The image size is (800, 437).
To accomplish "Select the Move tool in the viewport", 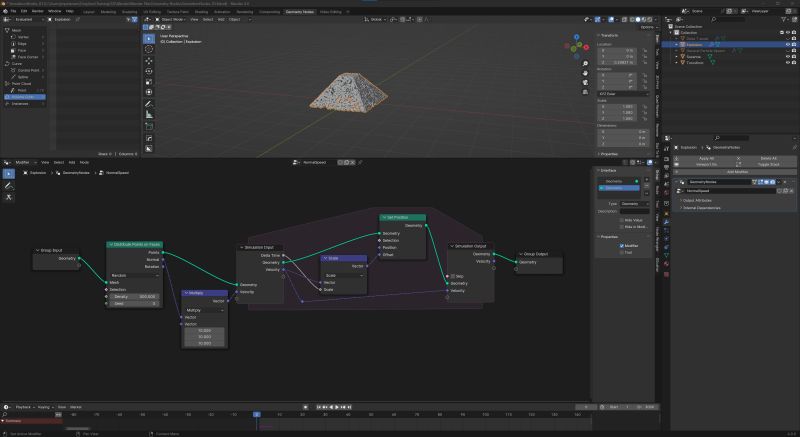I will pyautogui.click(x=148, y=61).
